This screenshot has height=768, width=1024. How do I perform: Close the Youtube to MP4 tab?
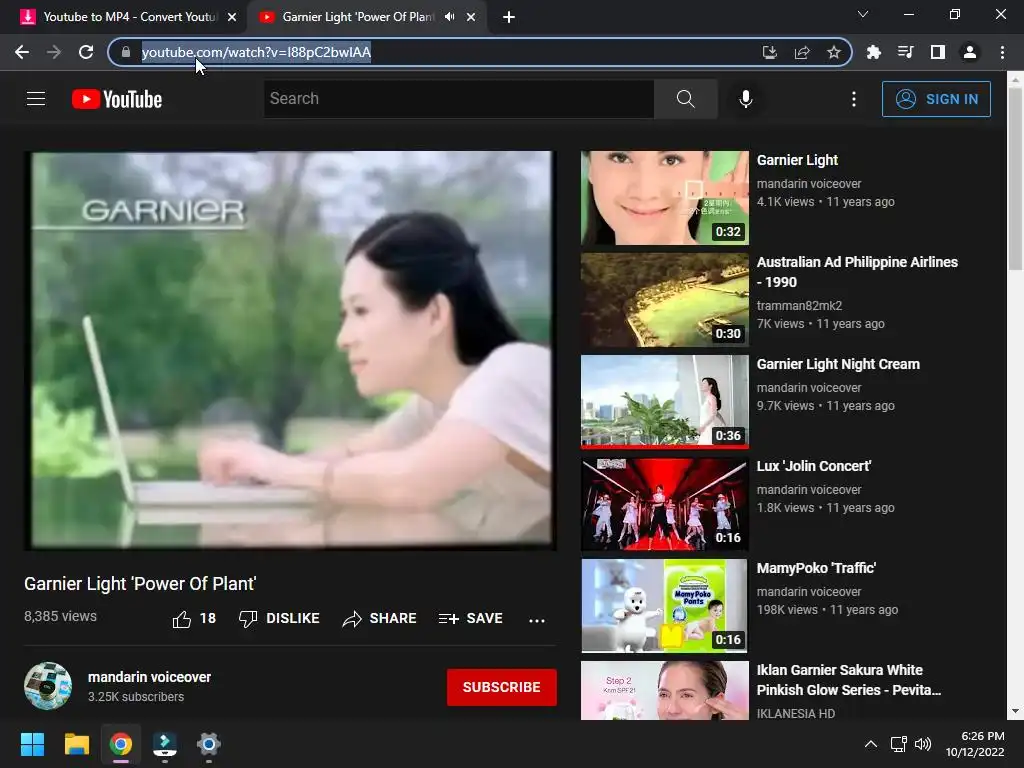click(232, 18)
